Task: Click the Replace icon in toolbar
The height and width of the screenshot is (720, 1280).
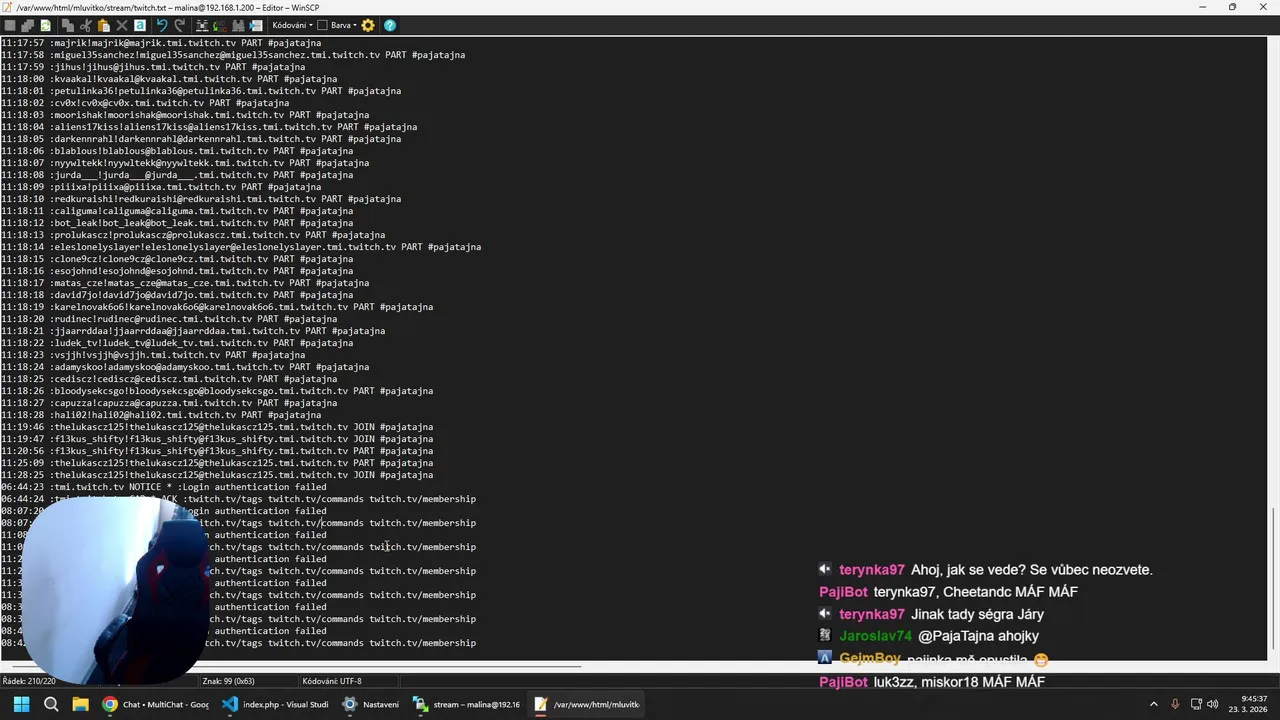Action: click(220, 25)
